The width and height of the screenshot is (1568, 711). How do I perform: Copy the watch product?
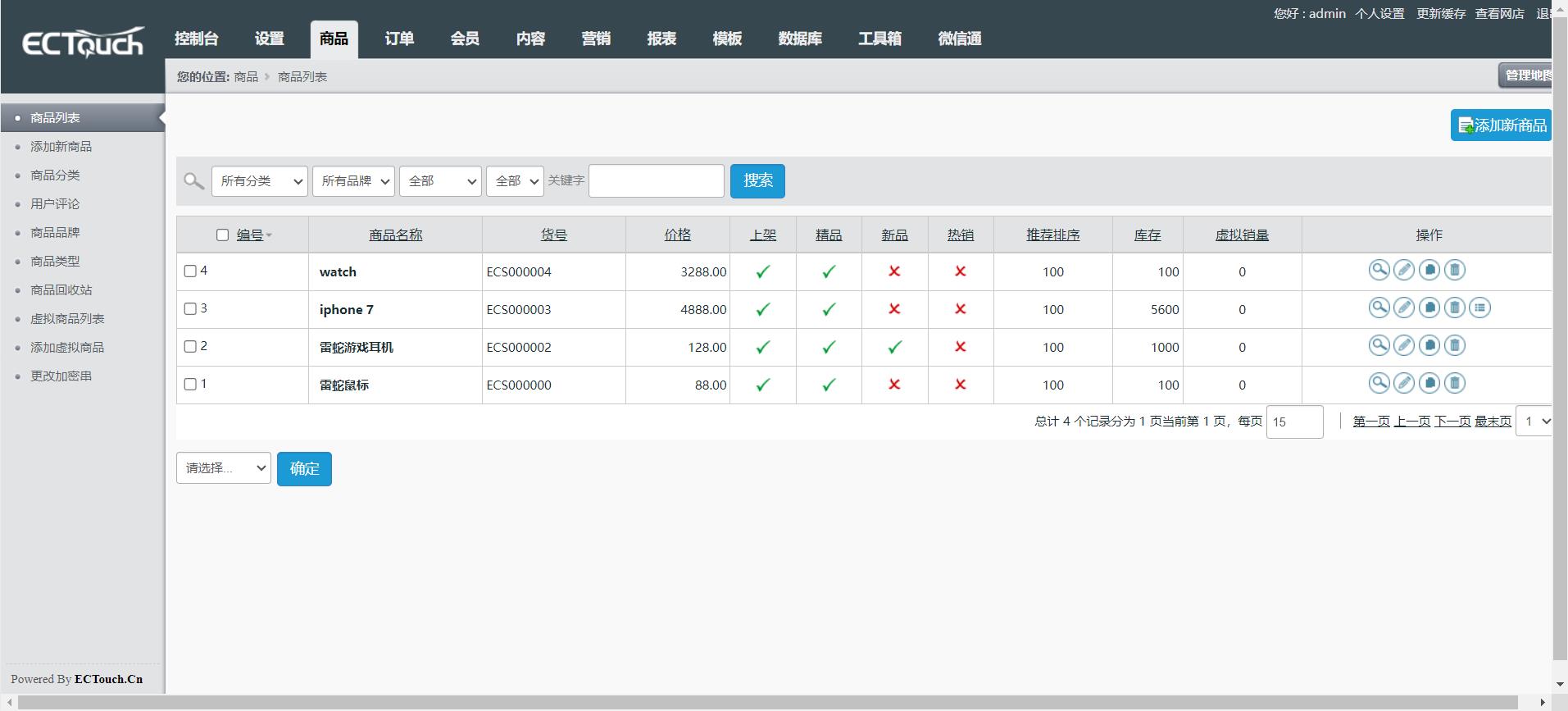(1429, 270)
